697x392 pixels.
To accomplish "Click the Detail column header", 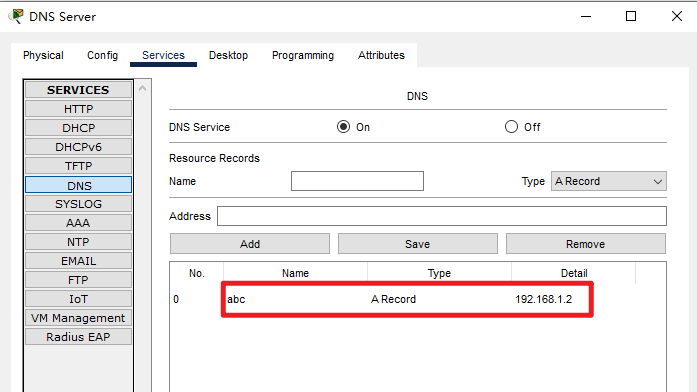I will pos(574,273).
